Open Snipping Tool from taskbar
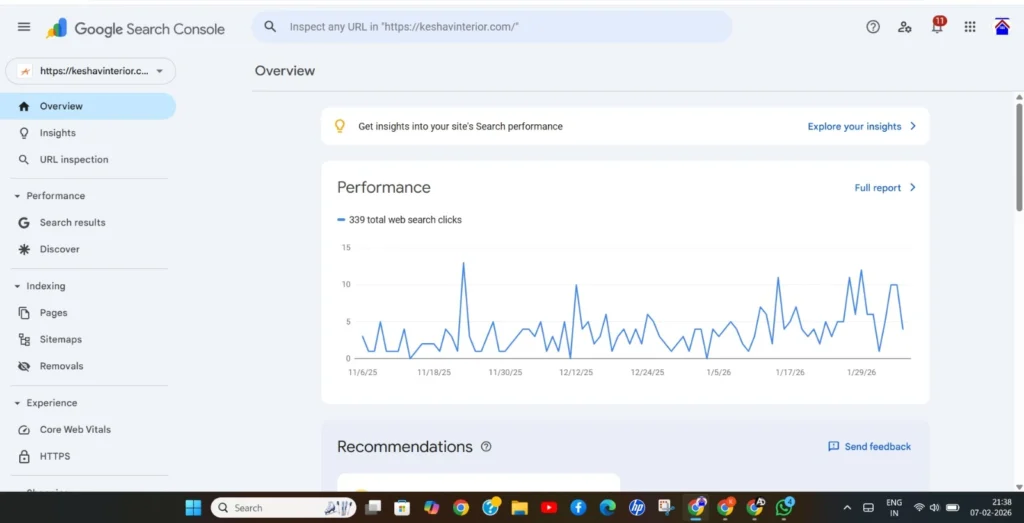This screenshot has width=1024, height=523. point(666,507)
